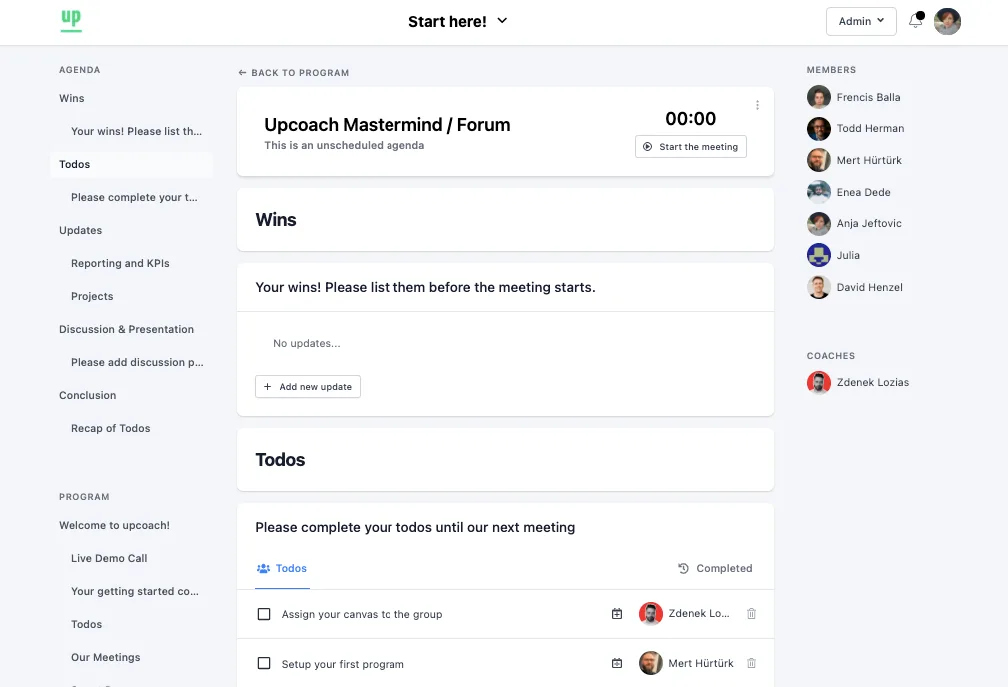Screen dimensions: 1008x687
Task: Click the Add new update button
Action: click(x=307, y=386)
